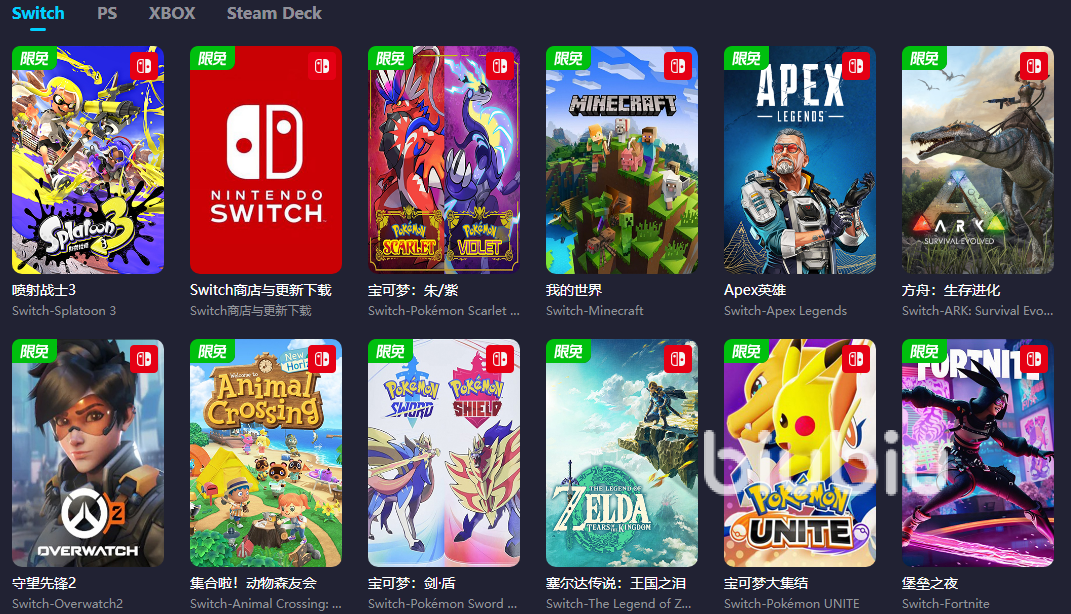
Task: Select the Steam Deck tab
Action: click(274, 13)
